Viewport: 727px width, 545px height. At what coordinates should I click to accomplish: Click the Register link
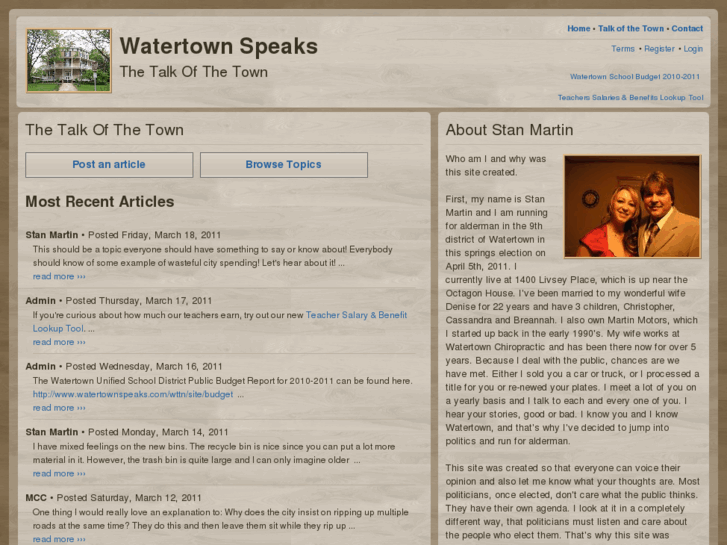pos(659,49)
